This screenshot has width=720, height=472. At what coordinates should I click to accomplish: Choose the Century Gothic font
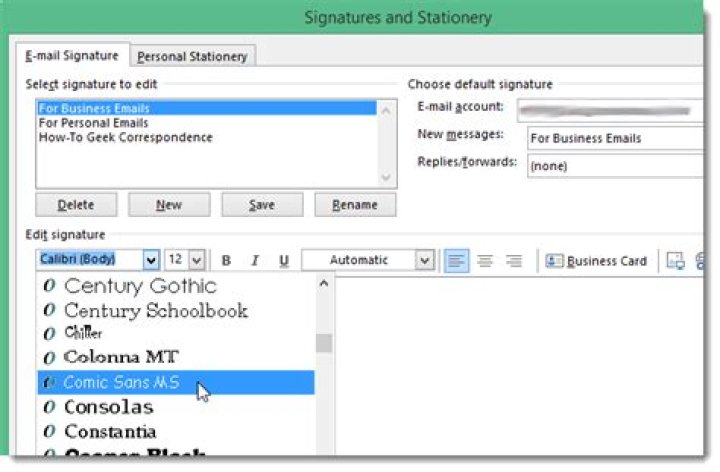176,286
